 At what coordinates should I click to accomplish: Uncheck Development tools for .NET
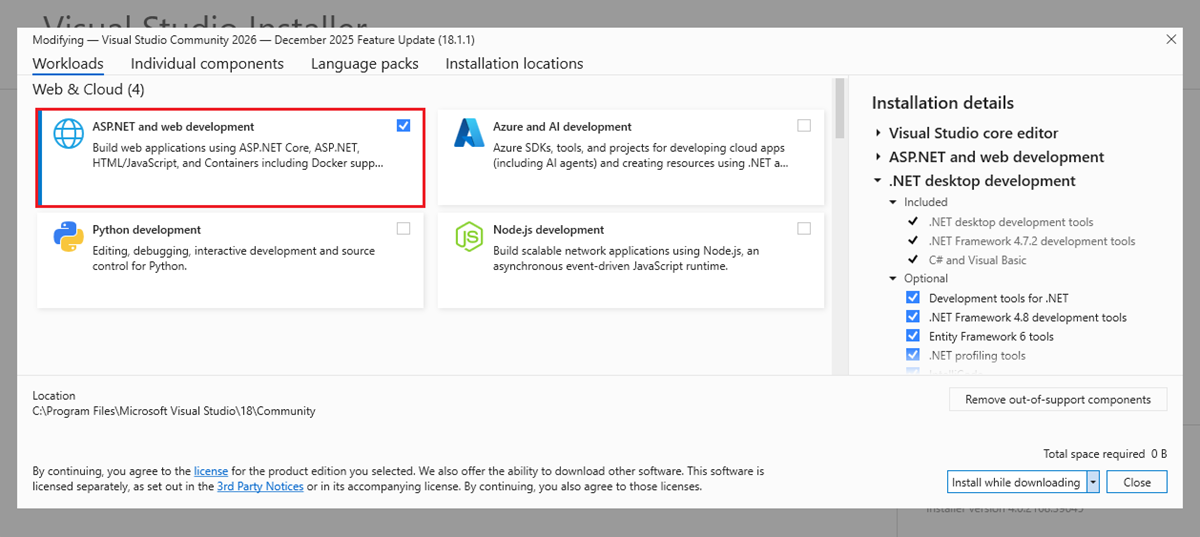click(x=912, y=298)
